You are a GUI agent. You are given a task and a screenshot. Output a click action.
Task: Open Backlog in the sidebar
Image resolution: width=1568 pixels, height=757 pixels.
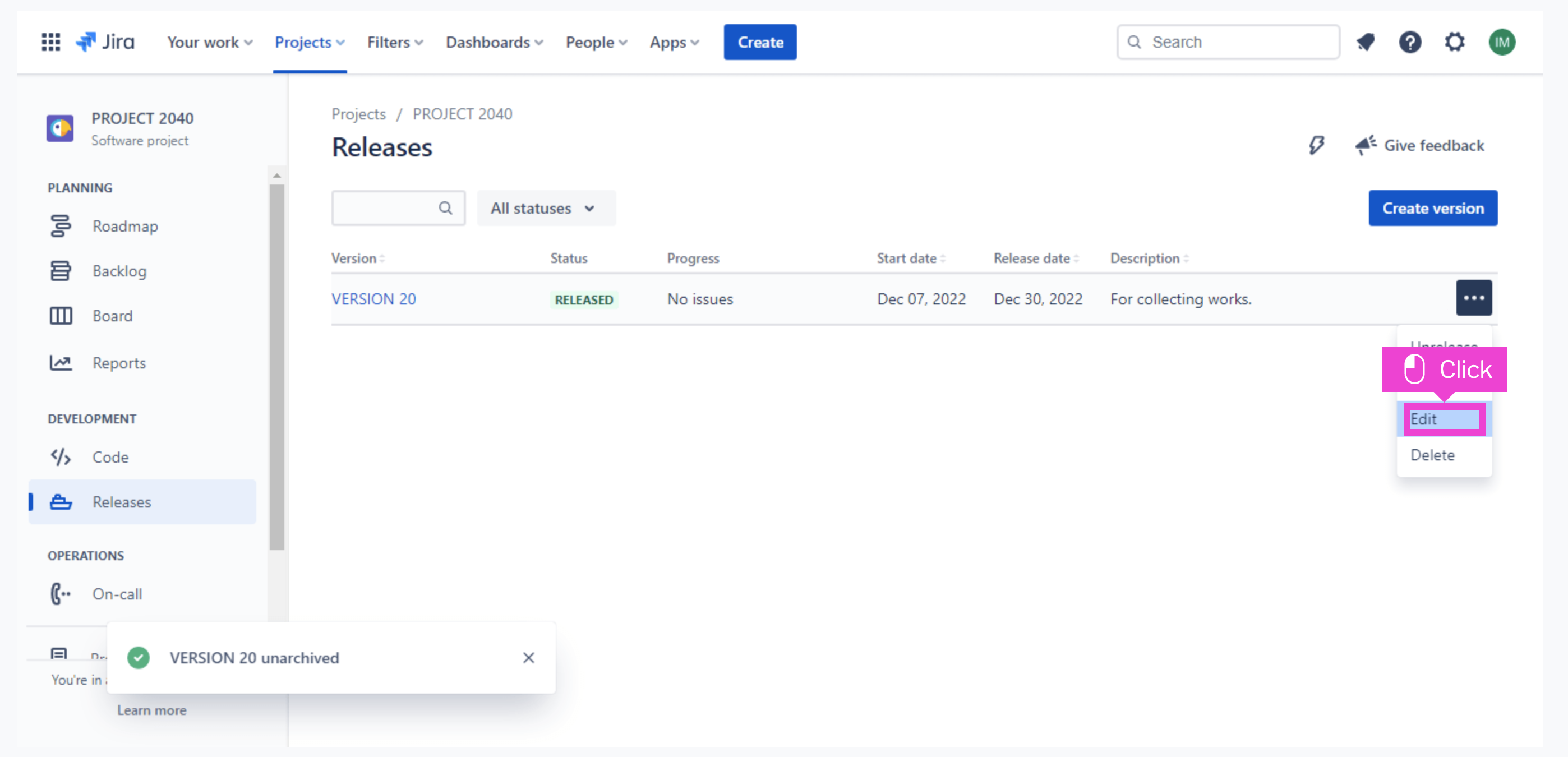142,271
